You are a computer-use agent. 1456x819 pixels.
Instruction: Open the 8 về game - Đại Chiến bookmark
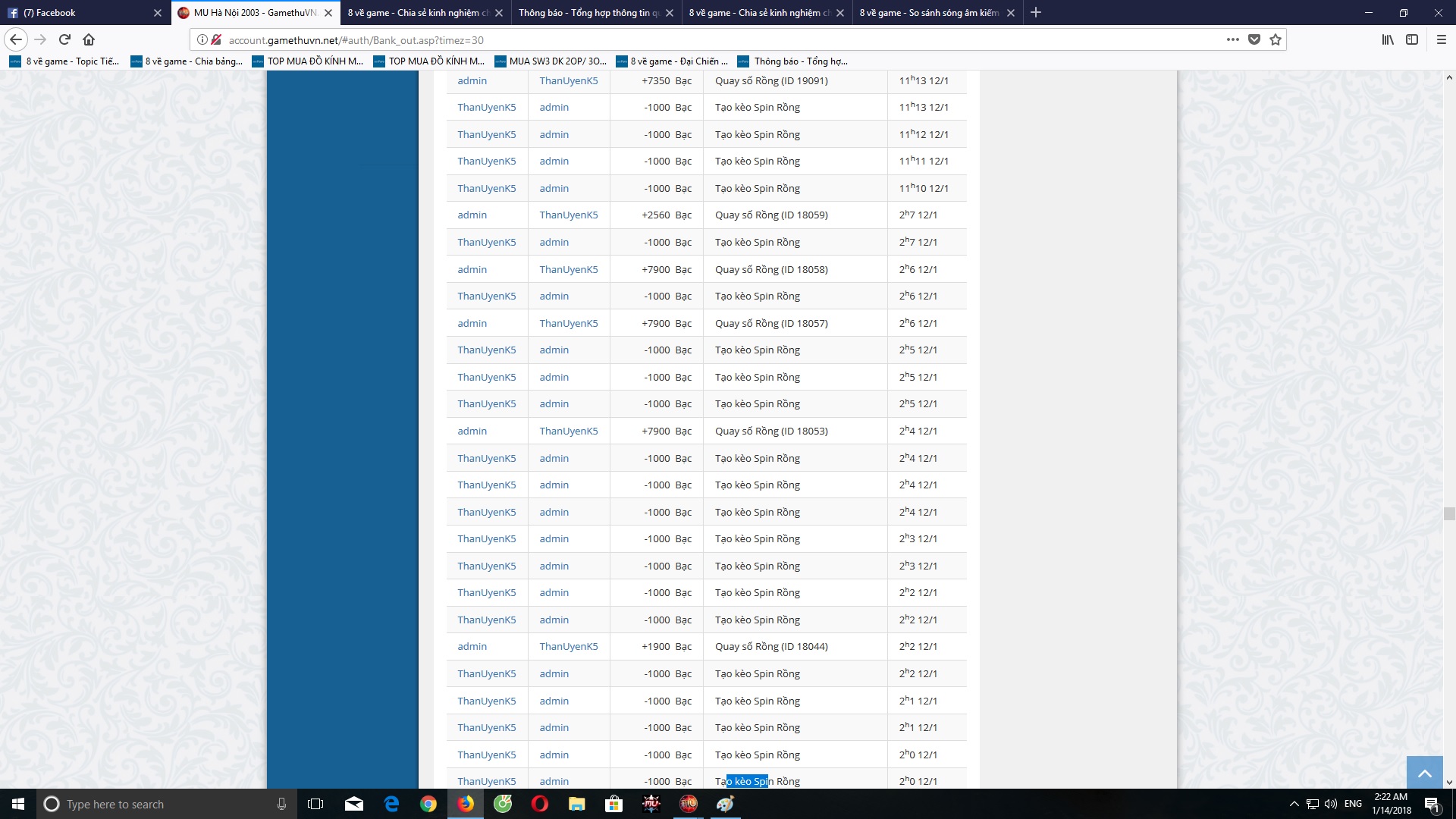point(672,61)
